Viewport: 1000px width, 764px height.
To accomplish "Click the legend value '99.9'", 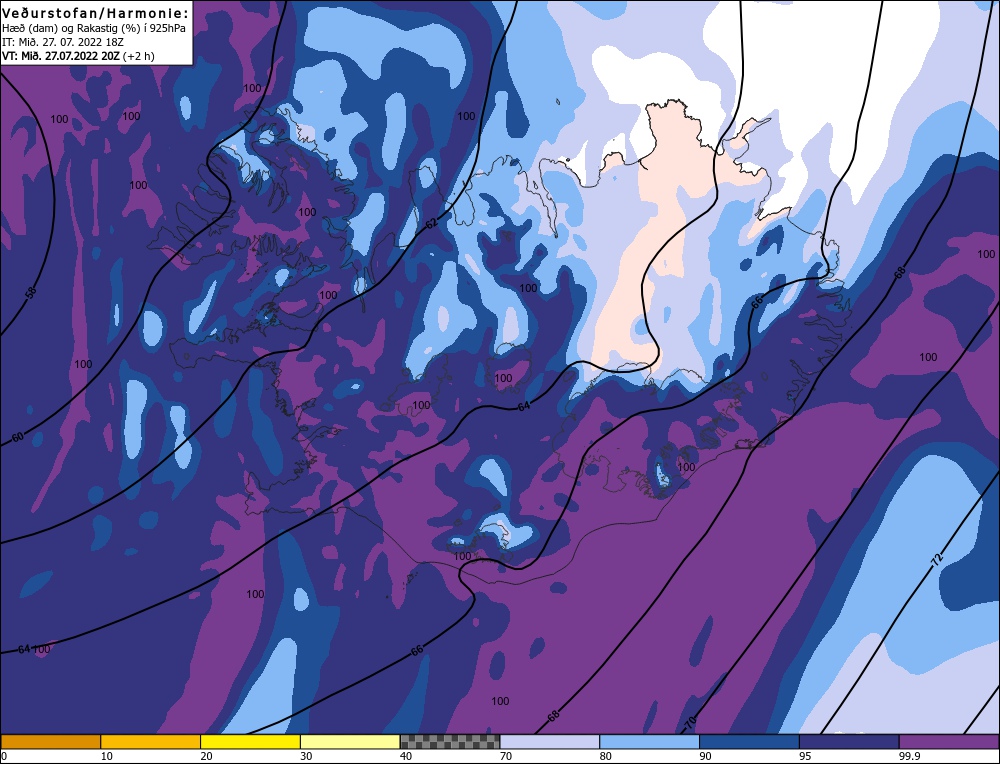I will pyautogui.click(x=909, y=756).
